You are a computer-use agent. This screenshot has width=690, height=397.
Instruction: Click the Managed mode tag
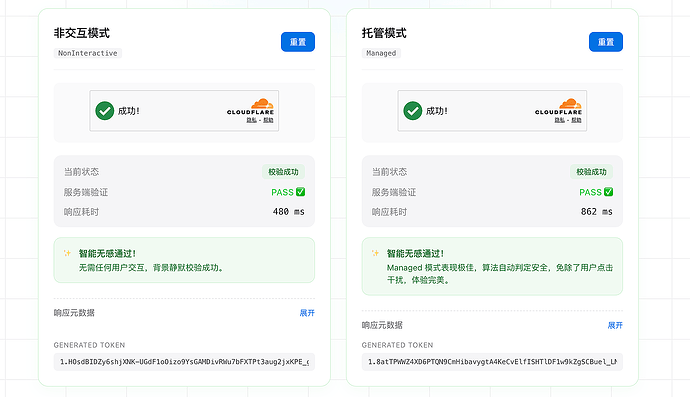[x=381, y=53]
